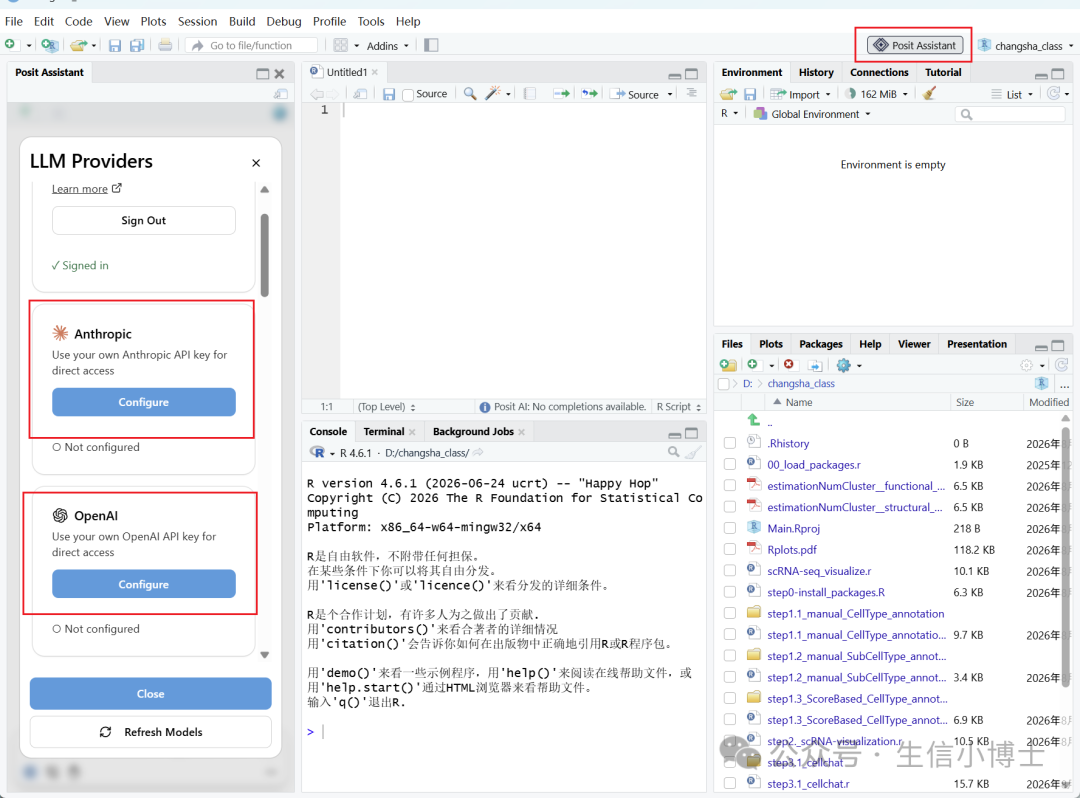Check the box for Rplots.pdf
The height and width of the screenshot is (798, 1080).
[730, 550]
